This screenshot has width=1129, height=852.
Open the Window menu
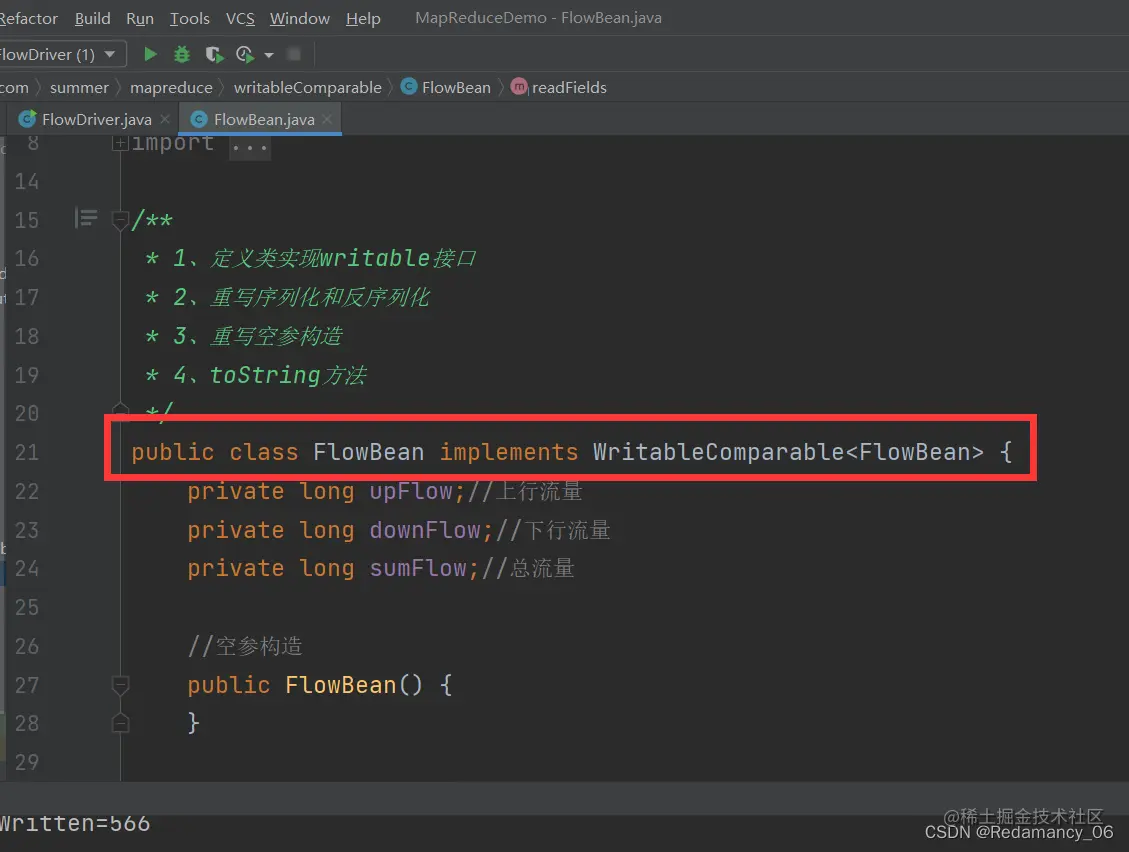(300, 18)
